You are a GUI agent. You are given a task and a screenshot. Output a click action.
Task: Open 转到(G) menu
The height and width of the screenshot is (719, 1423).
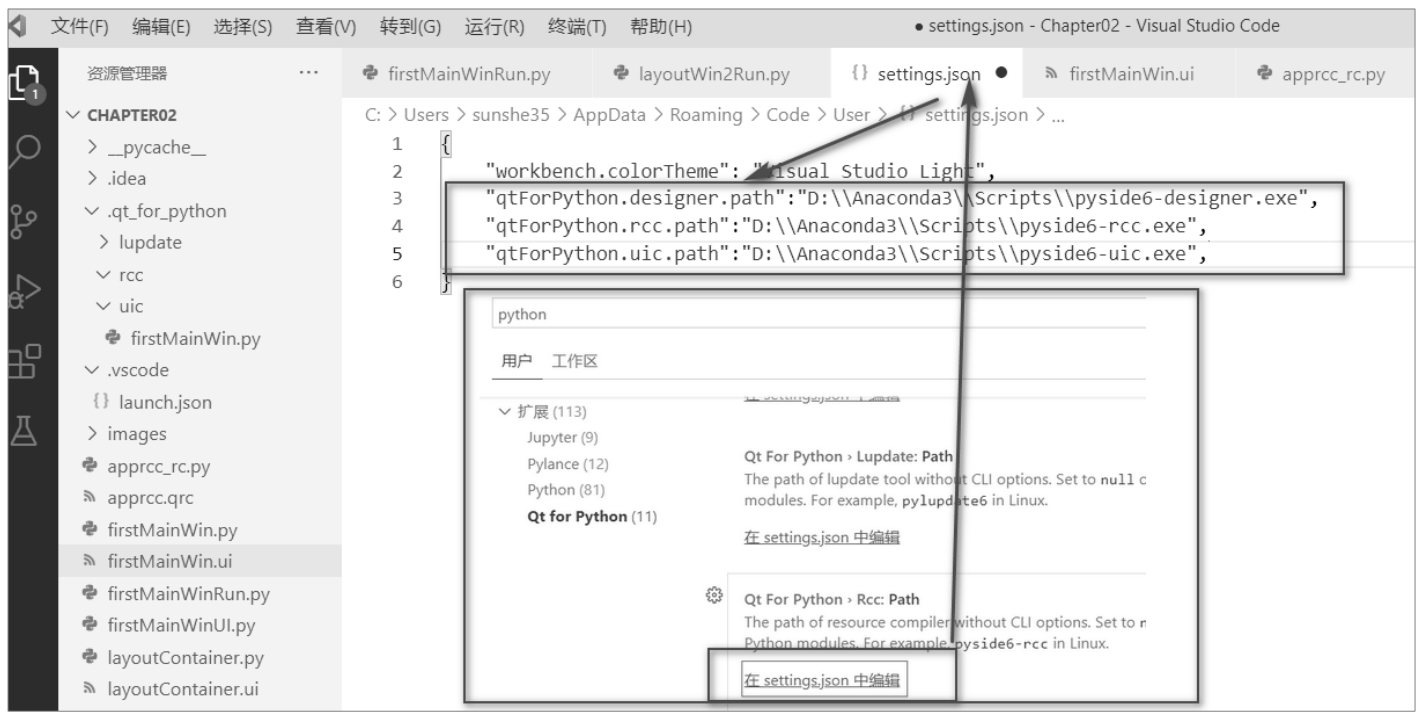tap(411, 25)
